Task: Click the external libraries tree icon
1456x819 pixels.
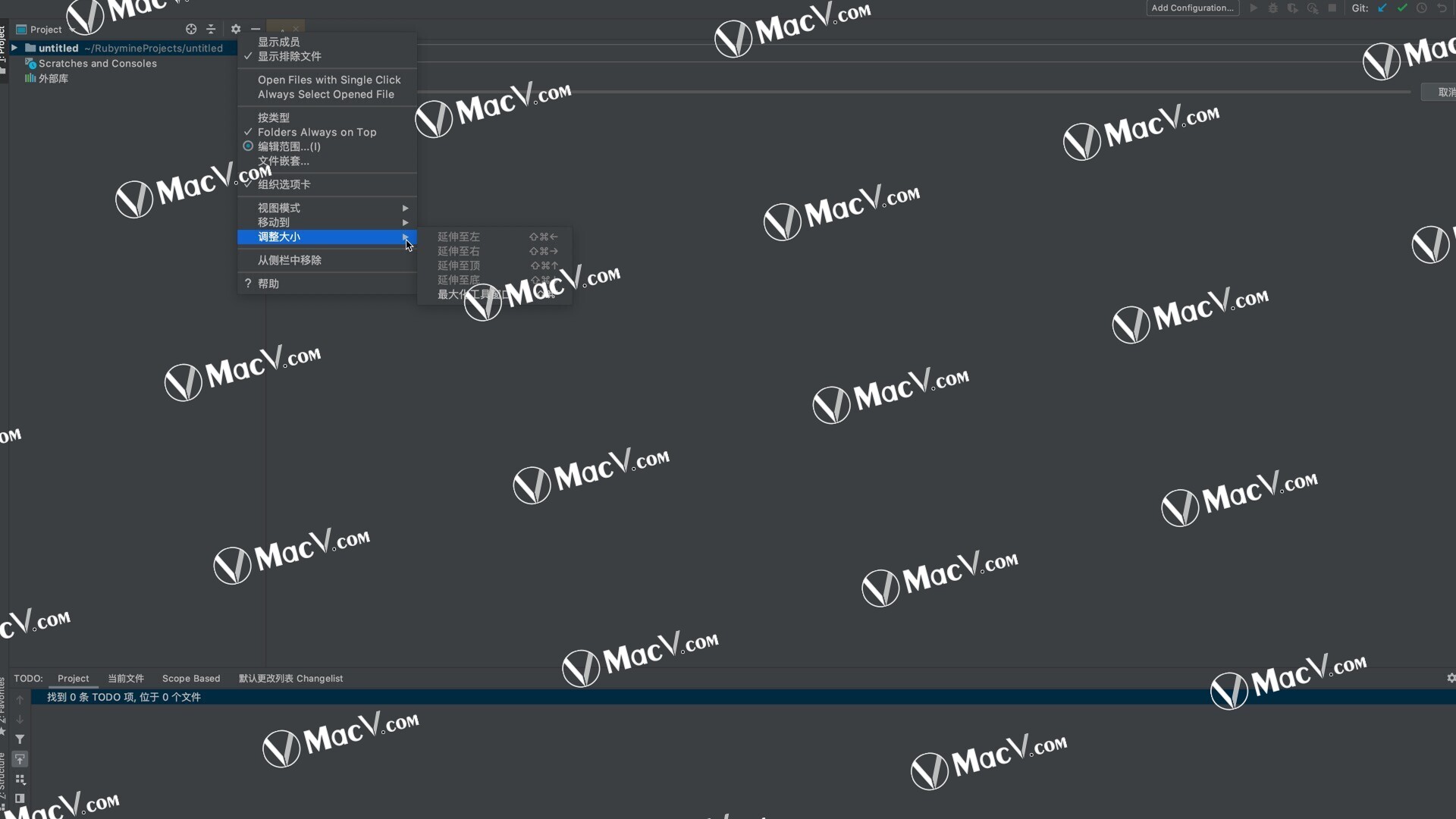Action: click(31, 78)
